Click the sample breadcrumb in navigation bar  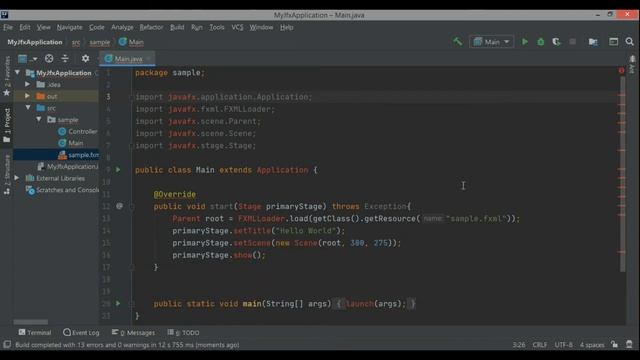click(x=100, y=42)
